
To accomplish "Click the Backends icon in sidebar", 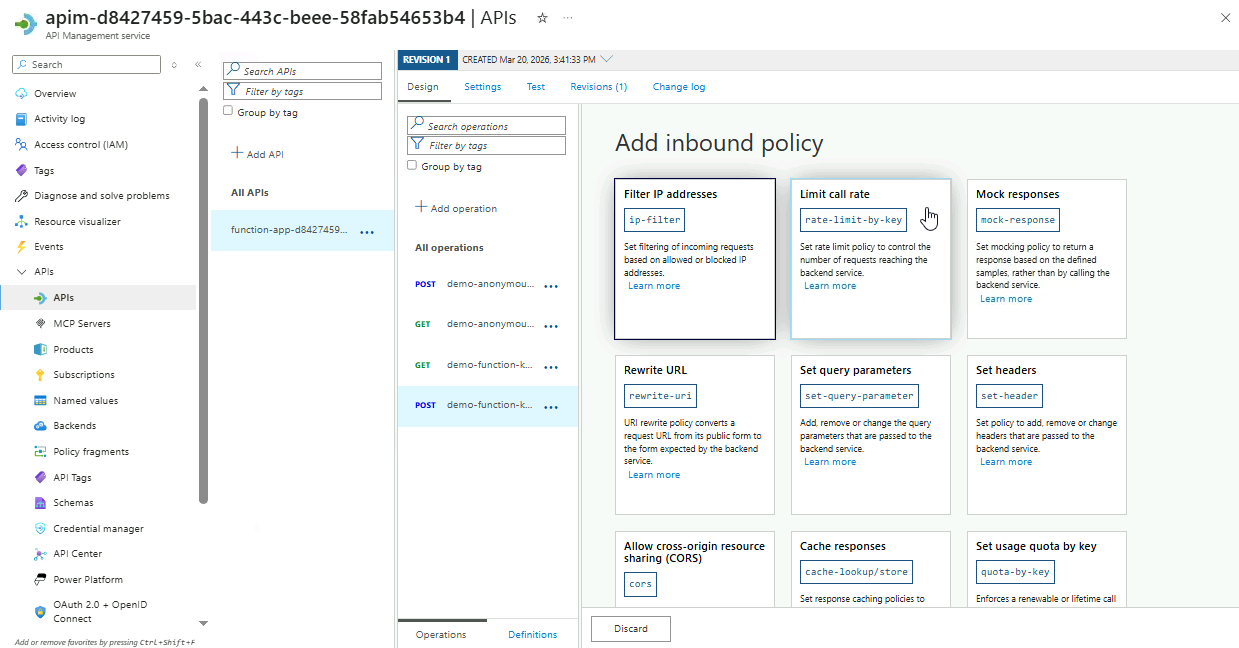I will pyautogui.click(x=40, y=426).
